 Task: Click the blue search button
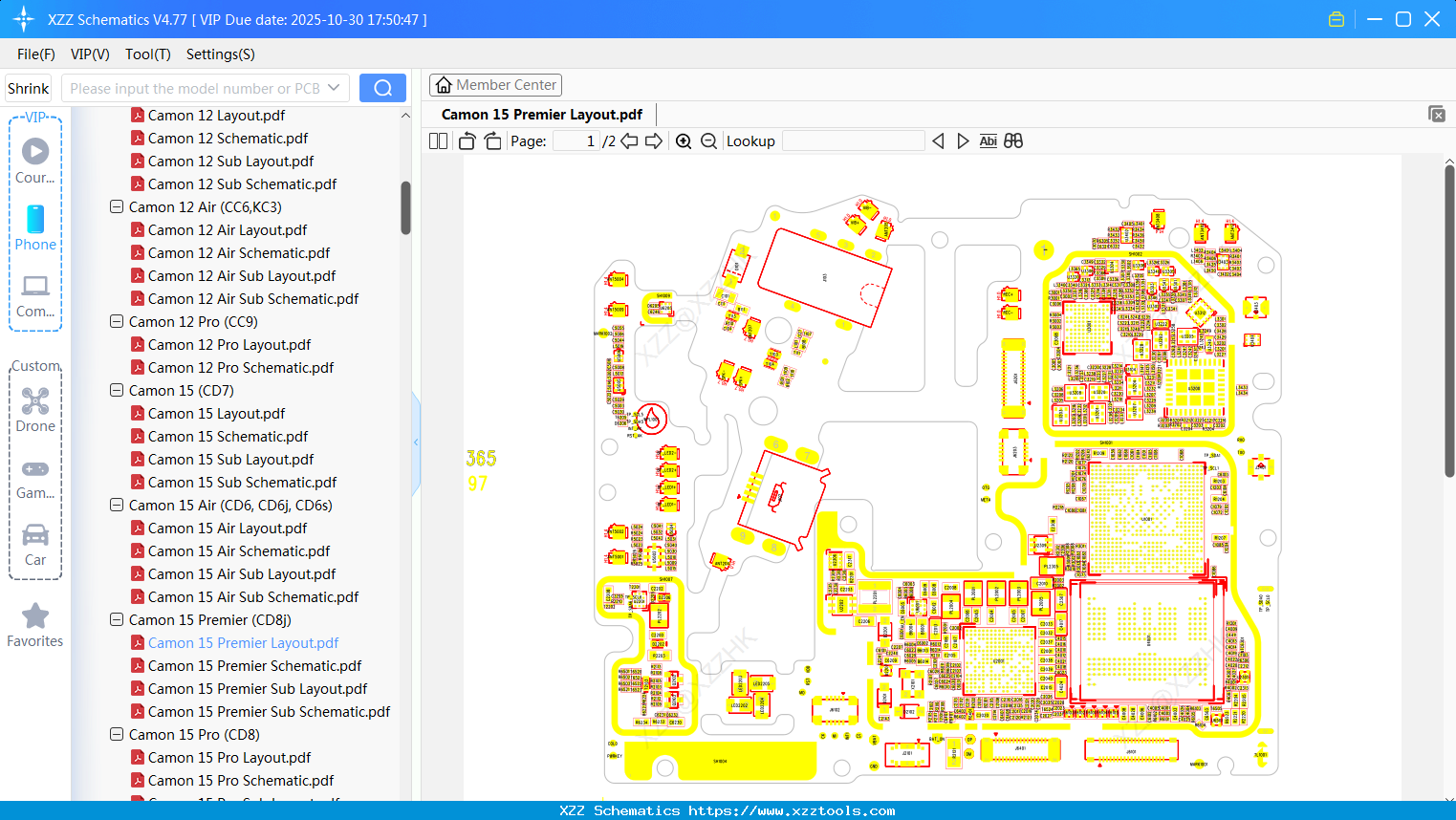(x=382, y=88)
